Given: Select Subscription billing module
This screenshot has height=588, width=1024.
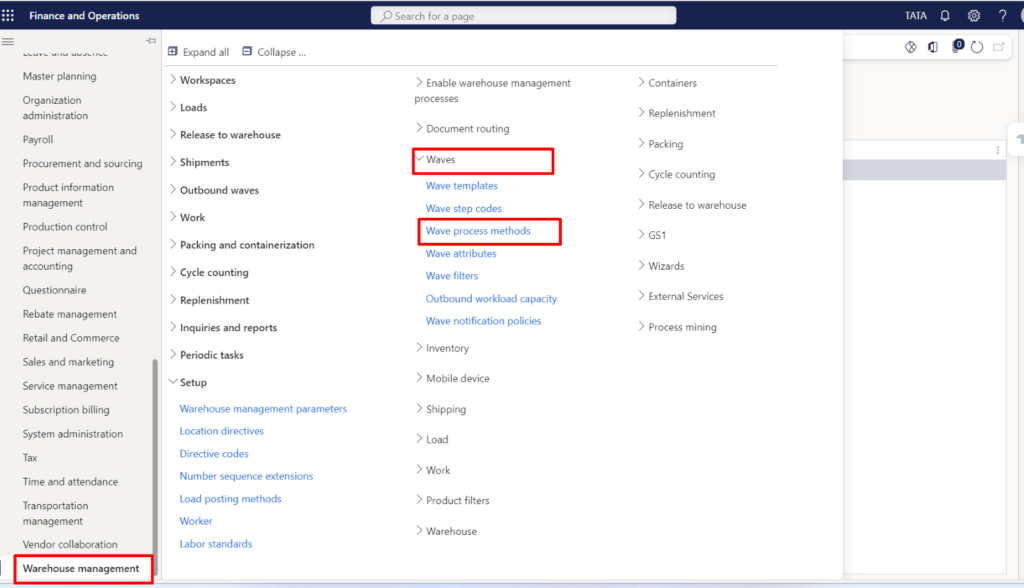Looking at the screenshot, I should point(66,410).
